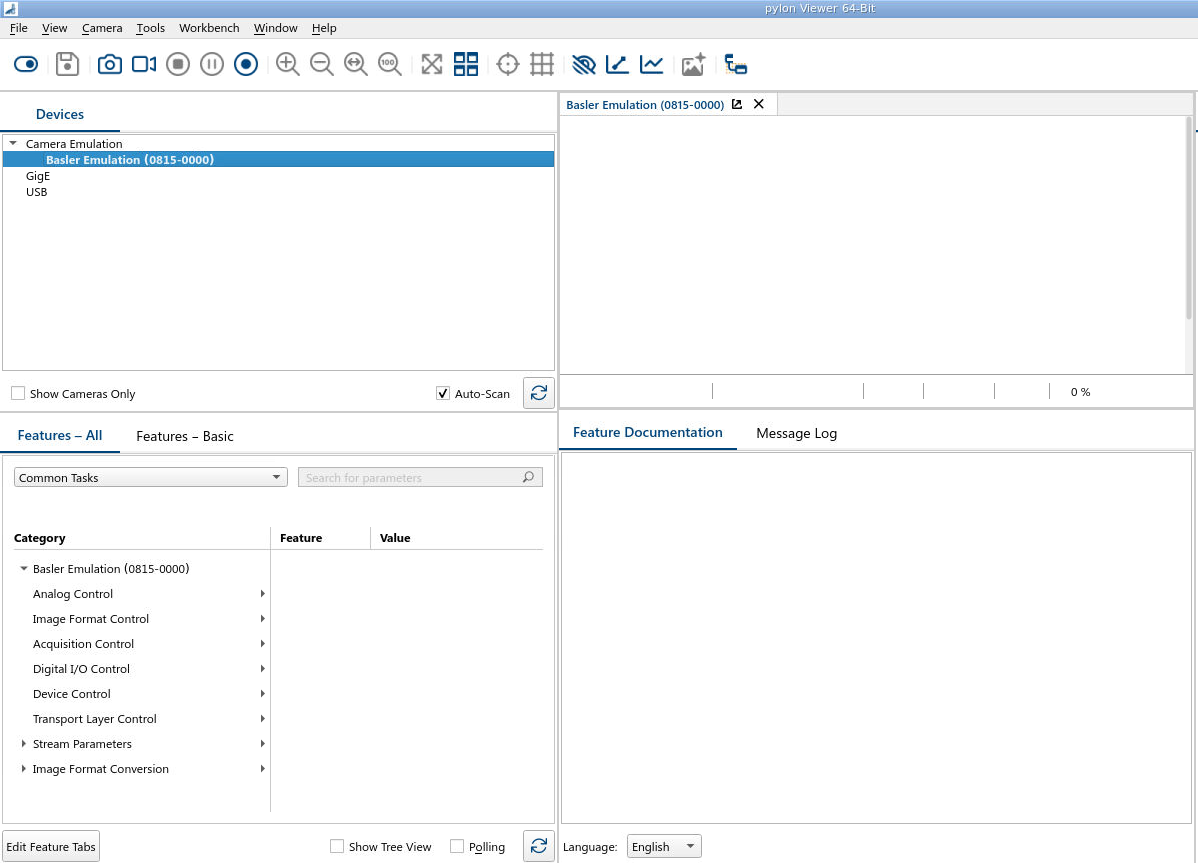1198x864 pixels.
Task: Close the Basler Emulation (0815-0000) image tab
Action: point(759,104)
